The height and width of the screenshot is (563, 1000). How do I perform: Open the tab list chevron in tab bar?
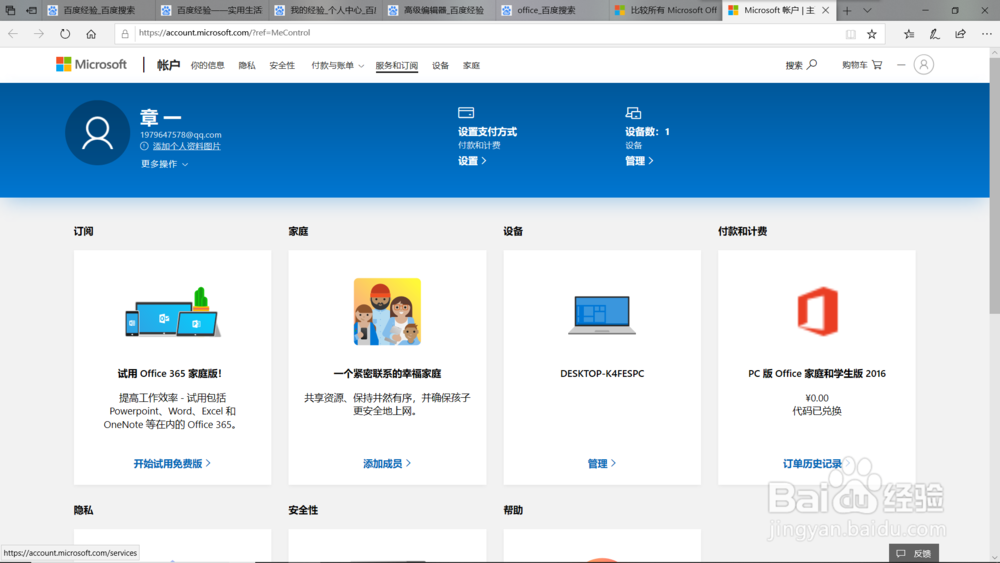[867, 11]
